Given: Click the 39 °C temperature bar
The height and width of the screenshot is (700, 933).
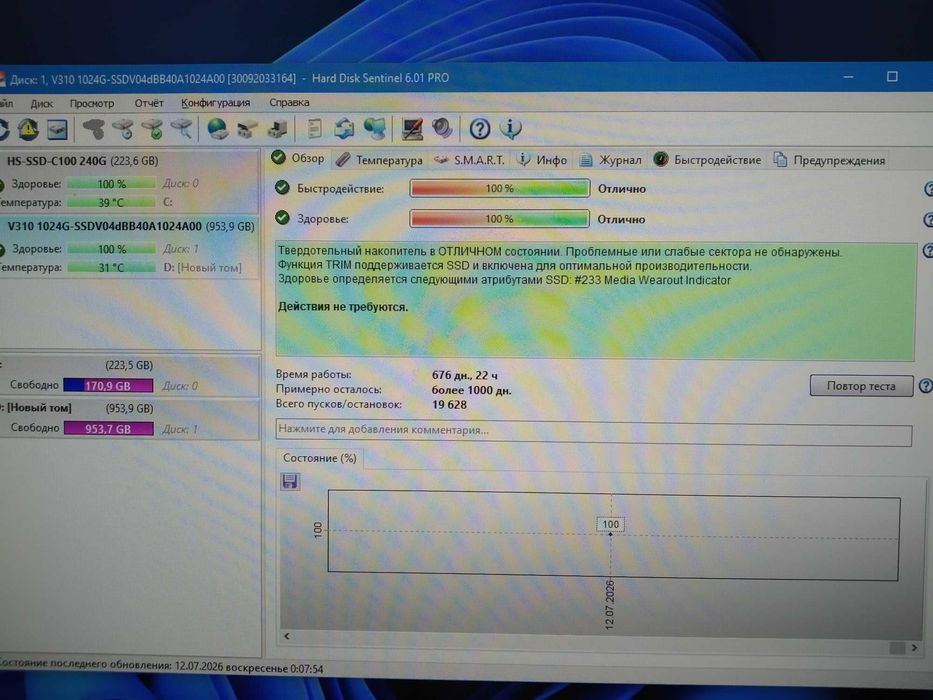Looking at the screenshot, I should click(111, 202).
